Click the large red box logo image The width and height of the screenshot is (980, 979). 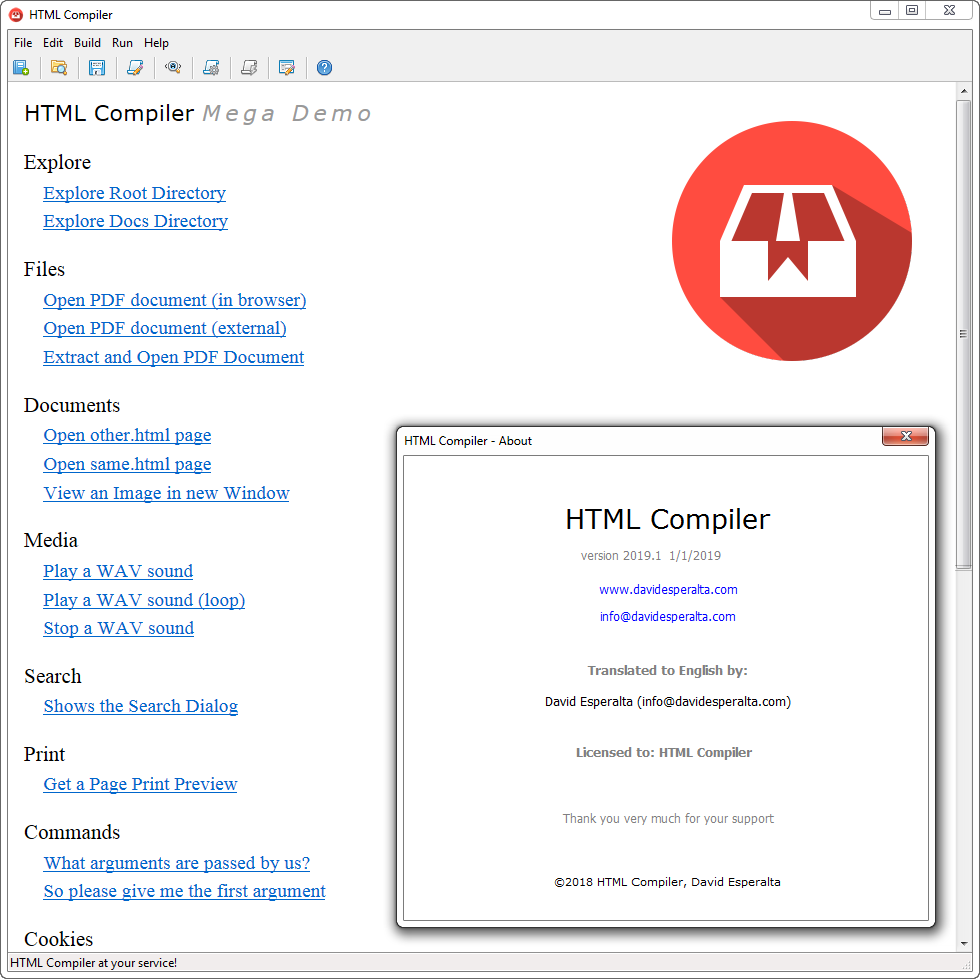791,241
